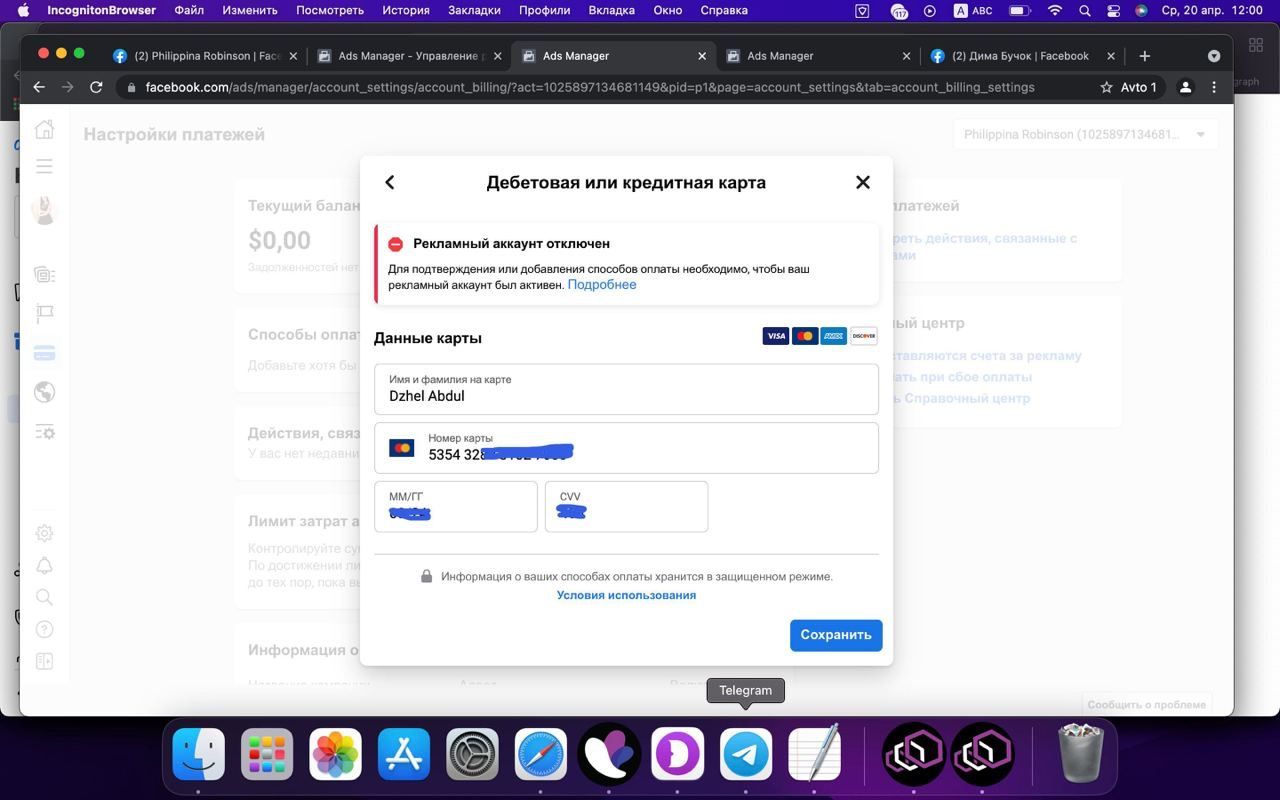The image size is (1280, 800).
Task: Open Spotlight search in menu bar
Action: tap(1085, 10)
